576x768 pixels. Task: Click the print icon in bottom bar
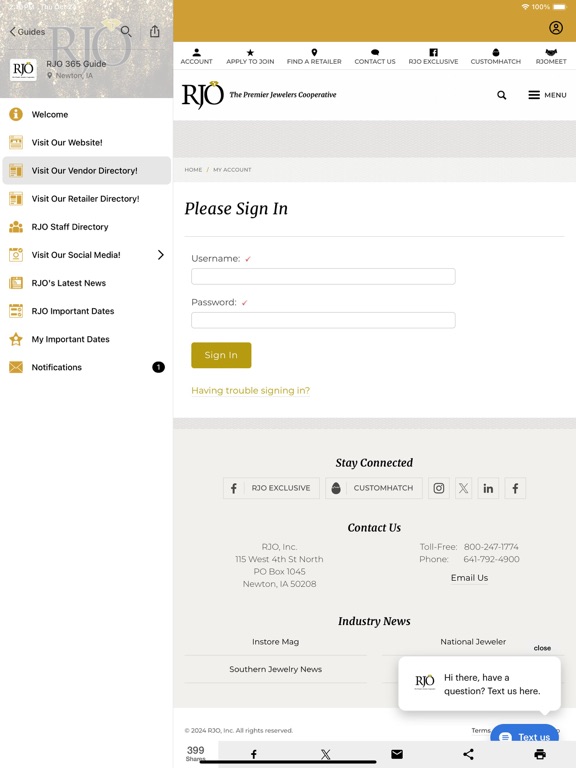tap(540, 754)
